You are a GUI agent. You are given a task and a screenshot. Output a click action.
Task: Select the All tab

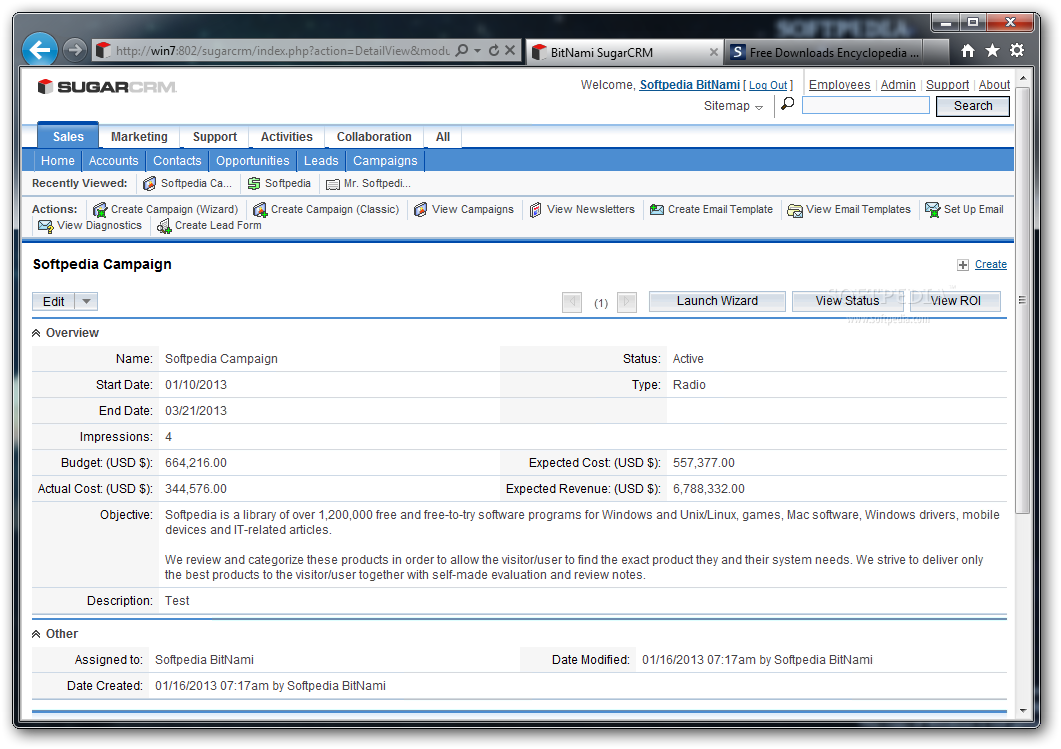(x=443, y=137)
